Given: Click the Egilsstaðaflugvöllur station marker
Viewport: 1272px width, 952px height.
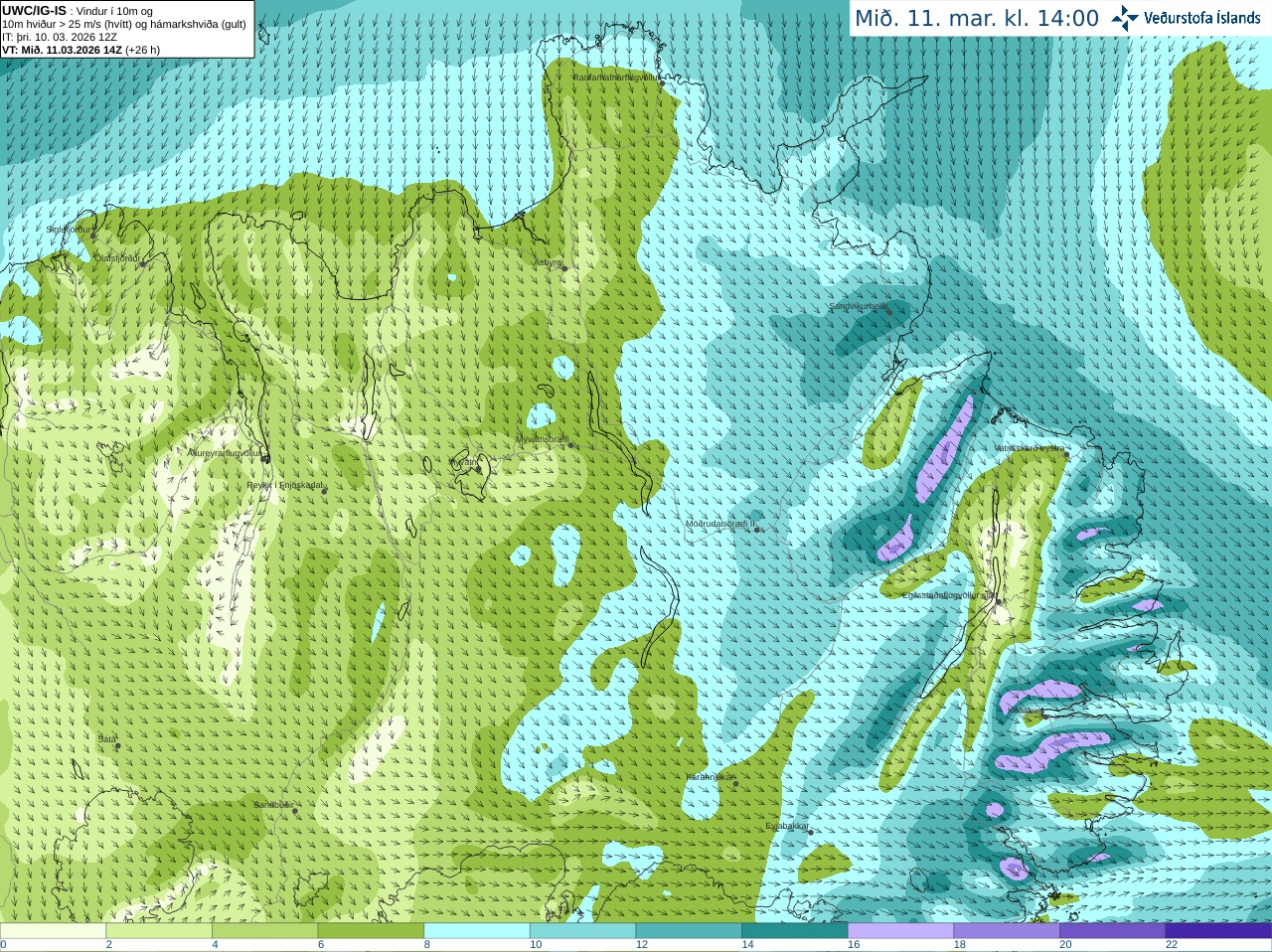Looking at the screenshot, I should [x=998, y=601].
